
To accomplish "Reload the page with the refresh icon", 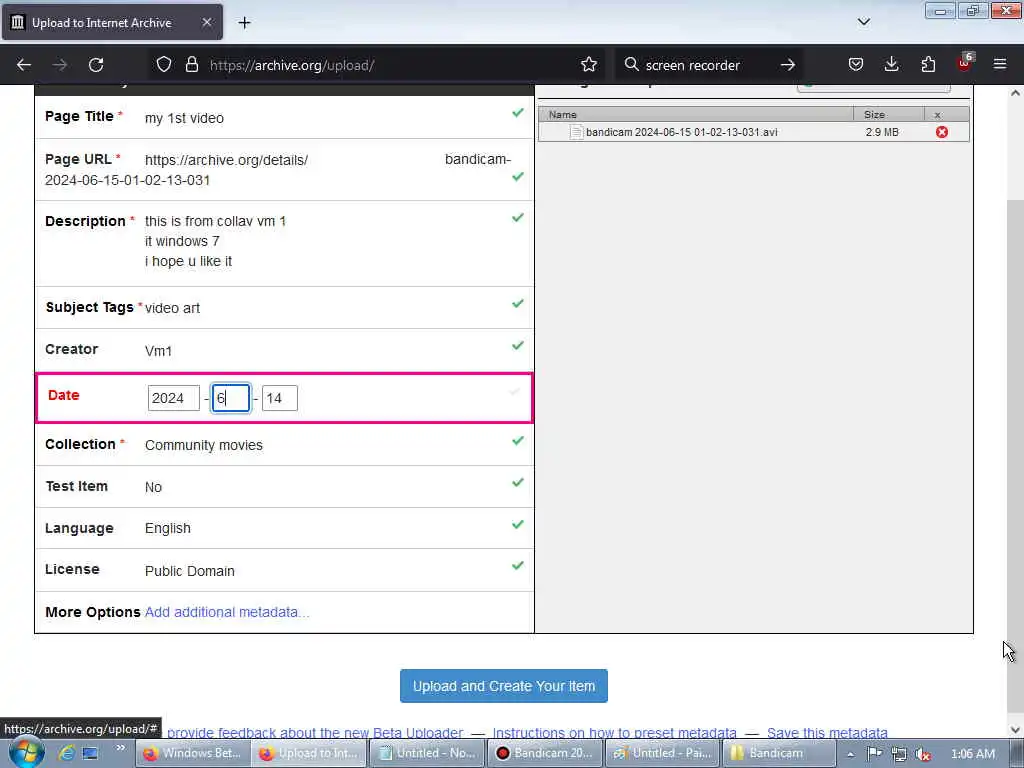I will click(x=96, y=65).
